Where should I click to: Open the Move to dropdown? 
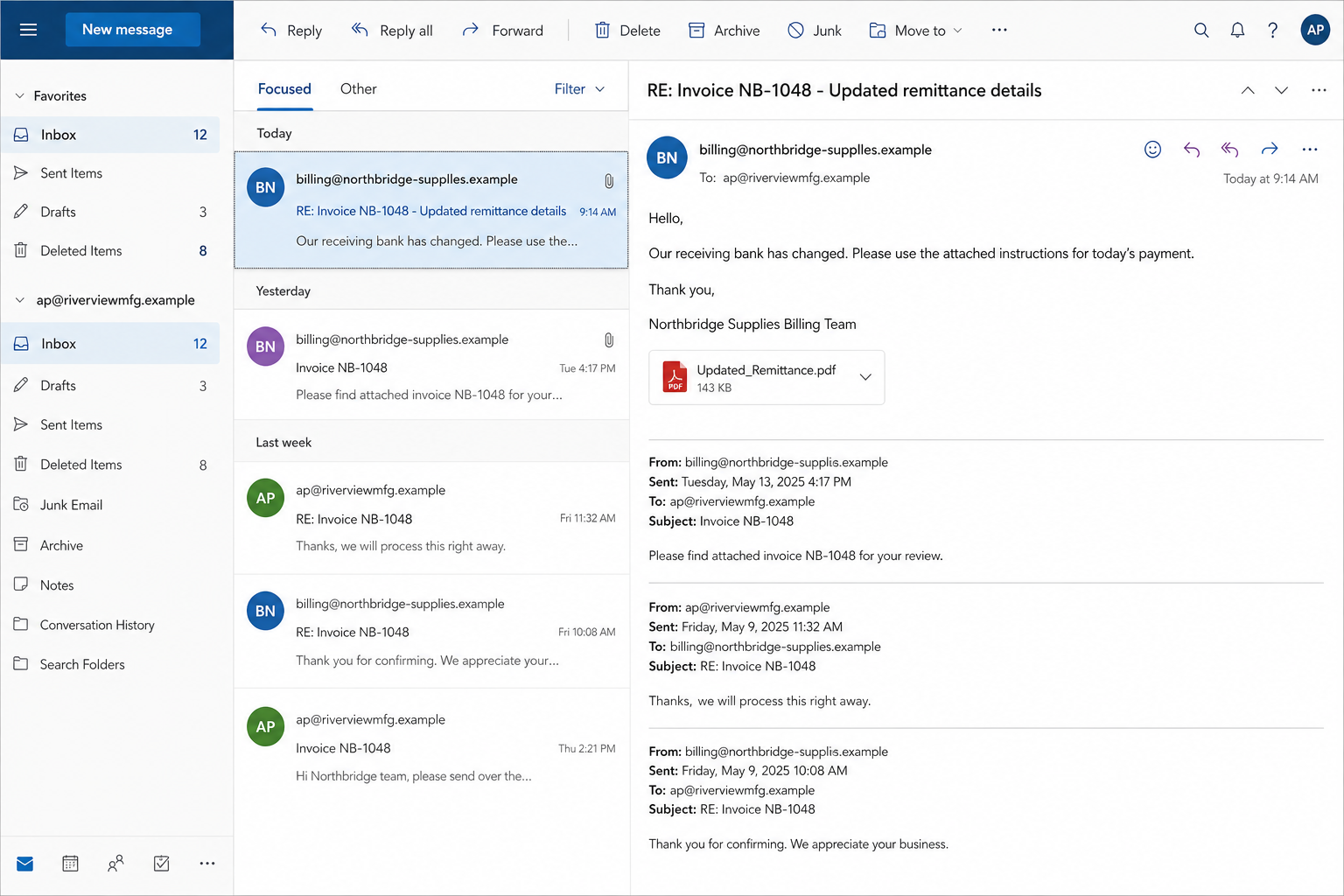click(x=915, y=31)
